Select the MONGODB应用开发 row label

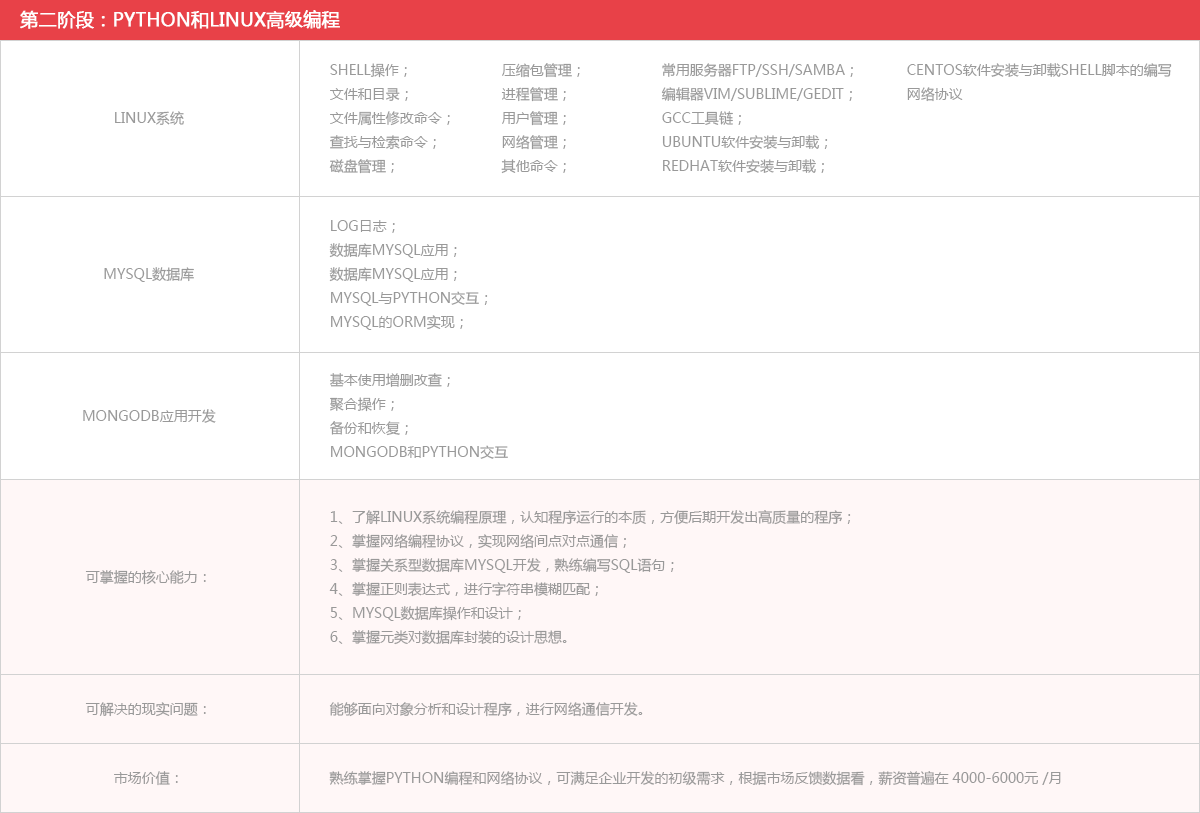(149, 416)
